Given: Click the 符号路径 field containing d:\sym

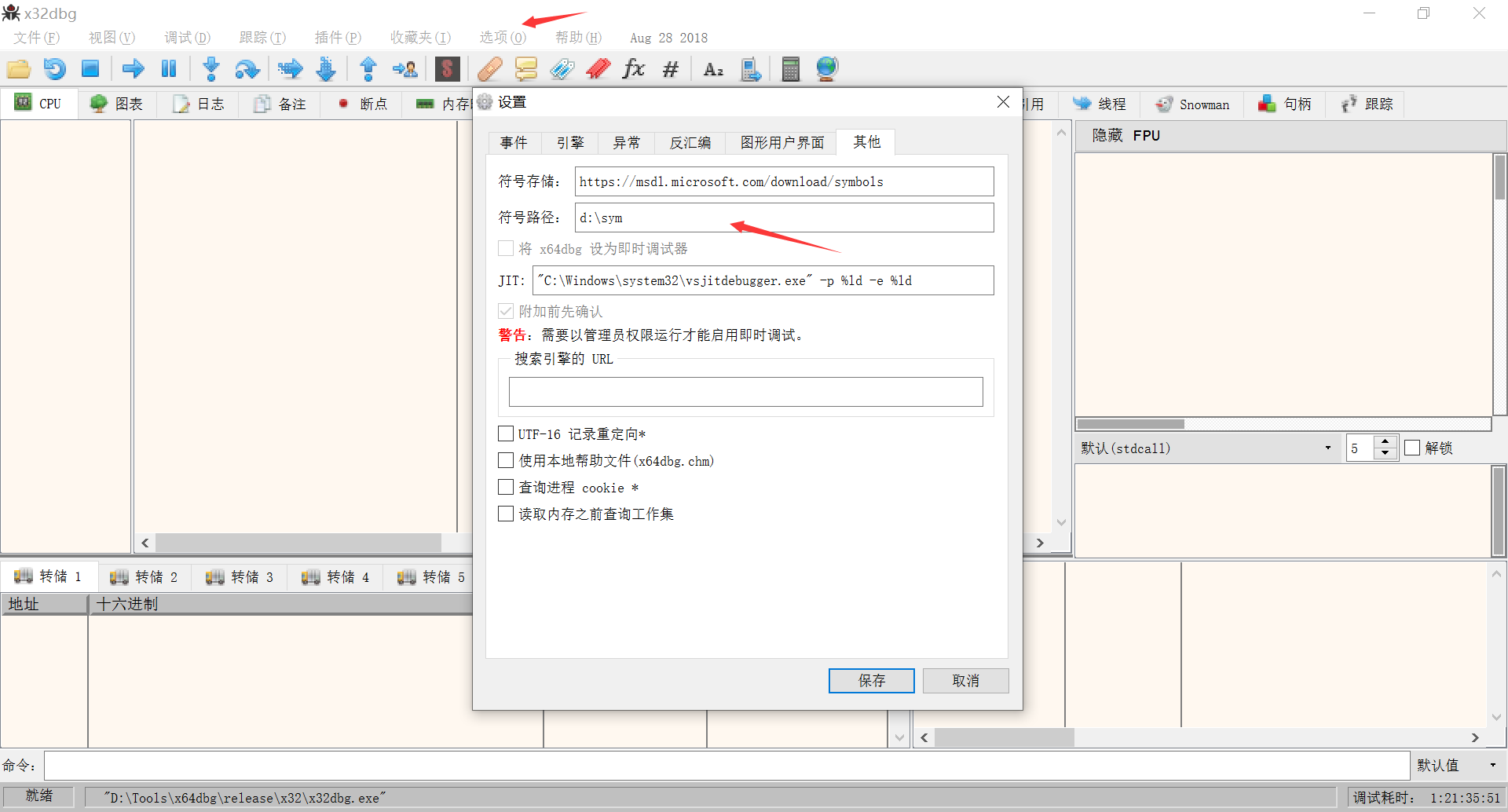Looking at the screenshot, I should tap(784, 218).
